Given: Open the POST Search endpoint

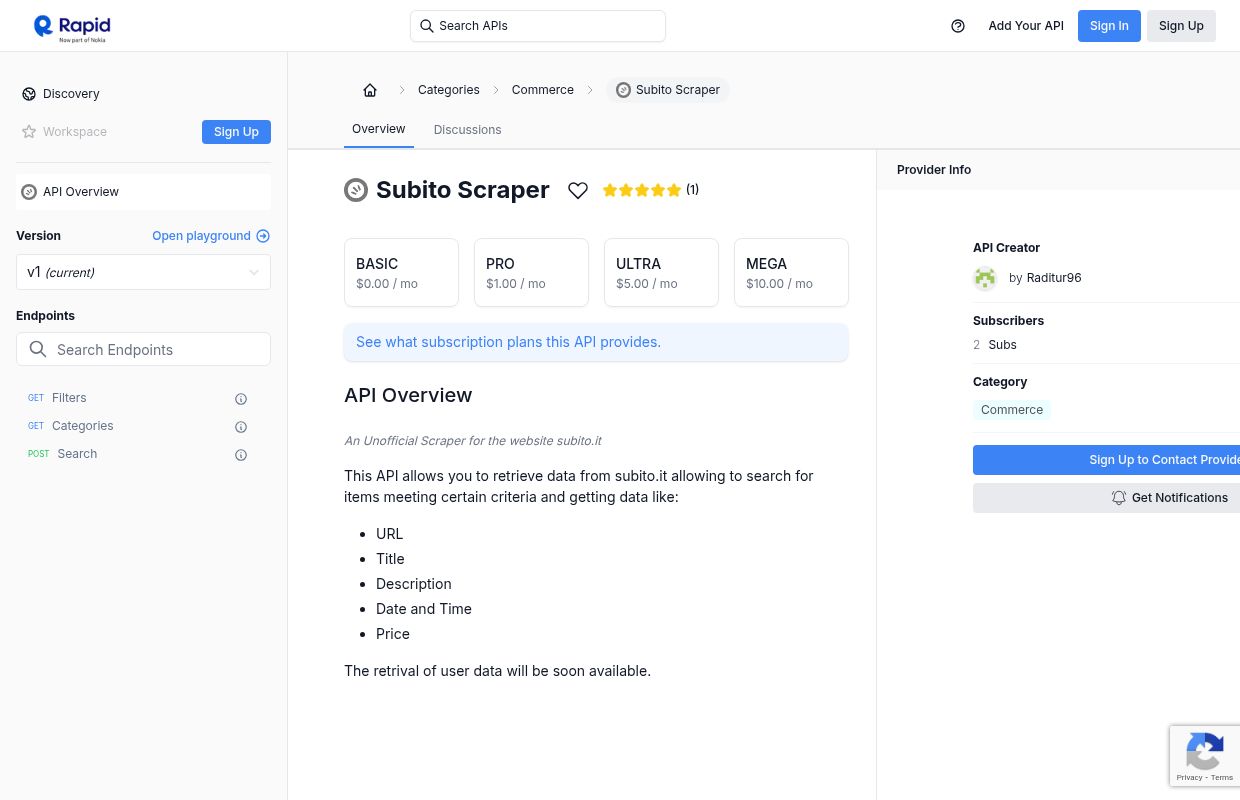Looking at the screenshot, I should (x=77, y=454).
